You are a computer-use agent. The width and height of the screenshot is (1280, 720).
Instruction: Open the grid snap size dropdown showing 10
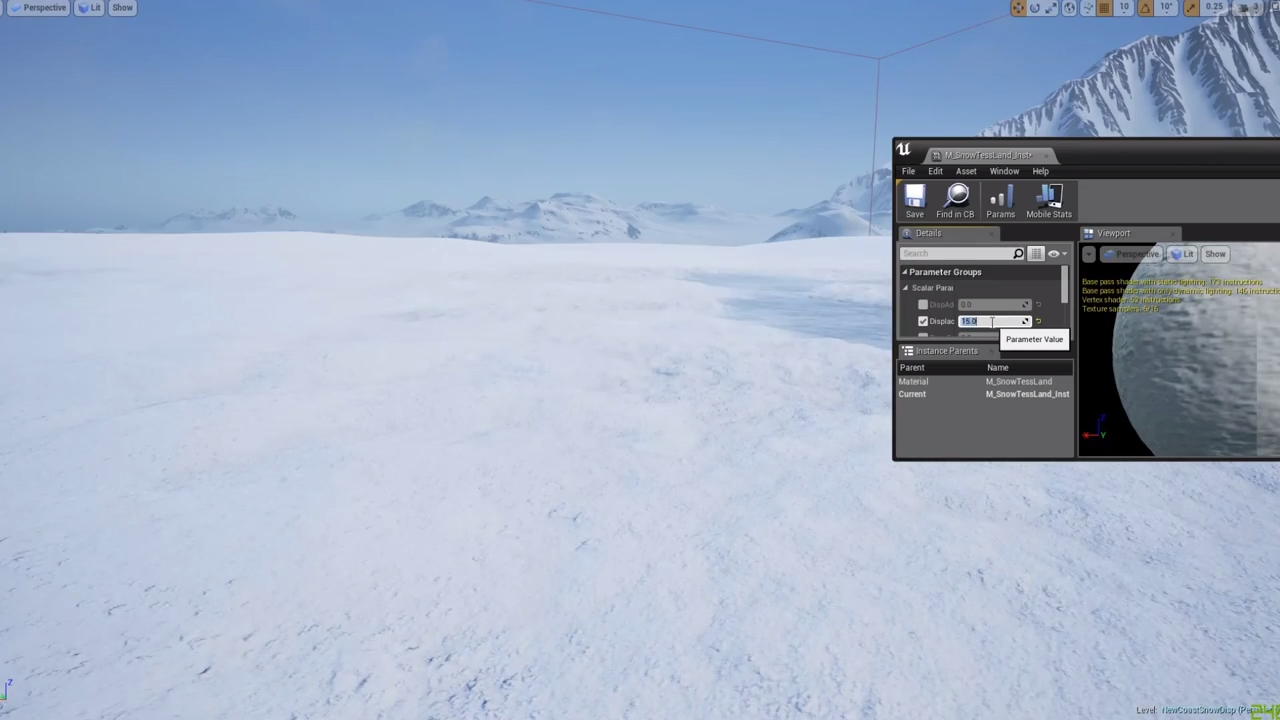coord(1124,7)
